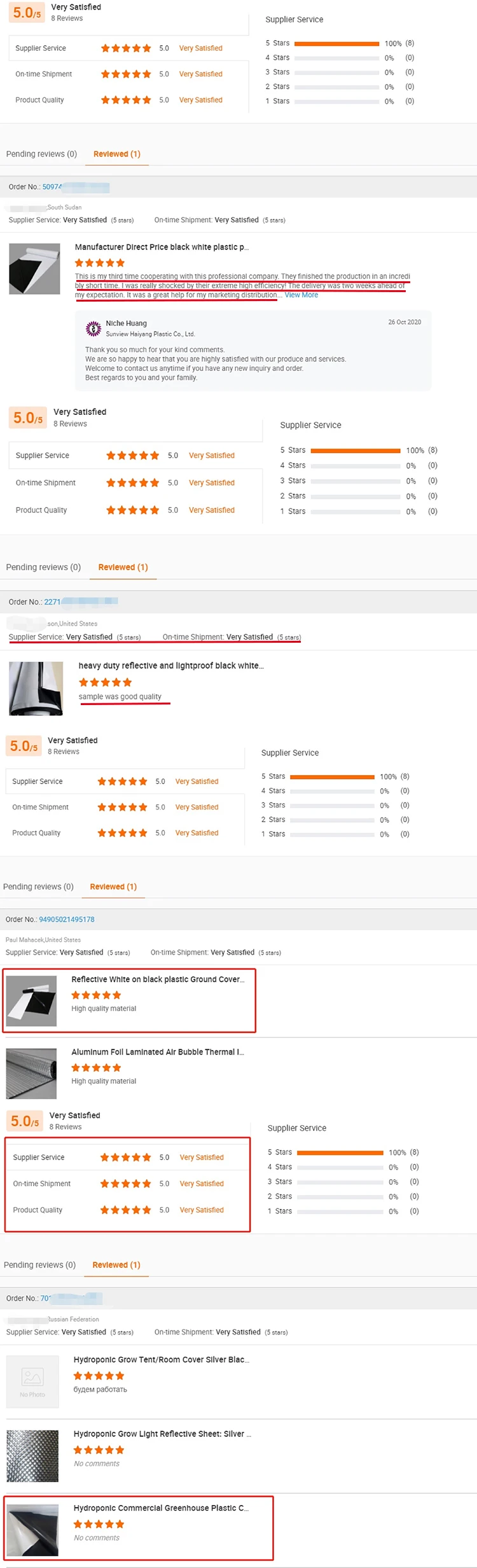
Task: Click stars under Hydroponic Commercial Greenhouse Plastic
Action: (x=99, y=1524)
